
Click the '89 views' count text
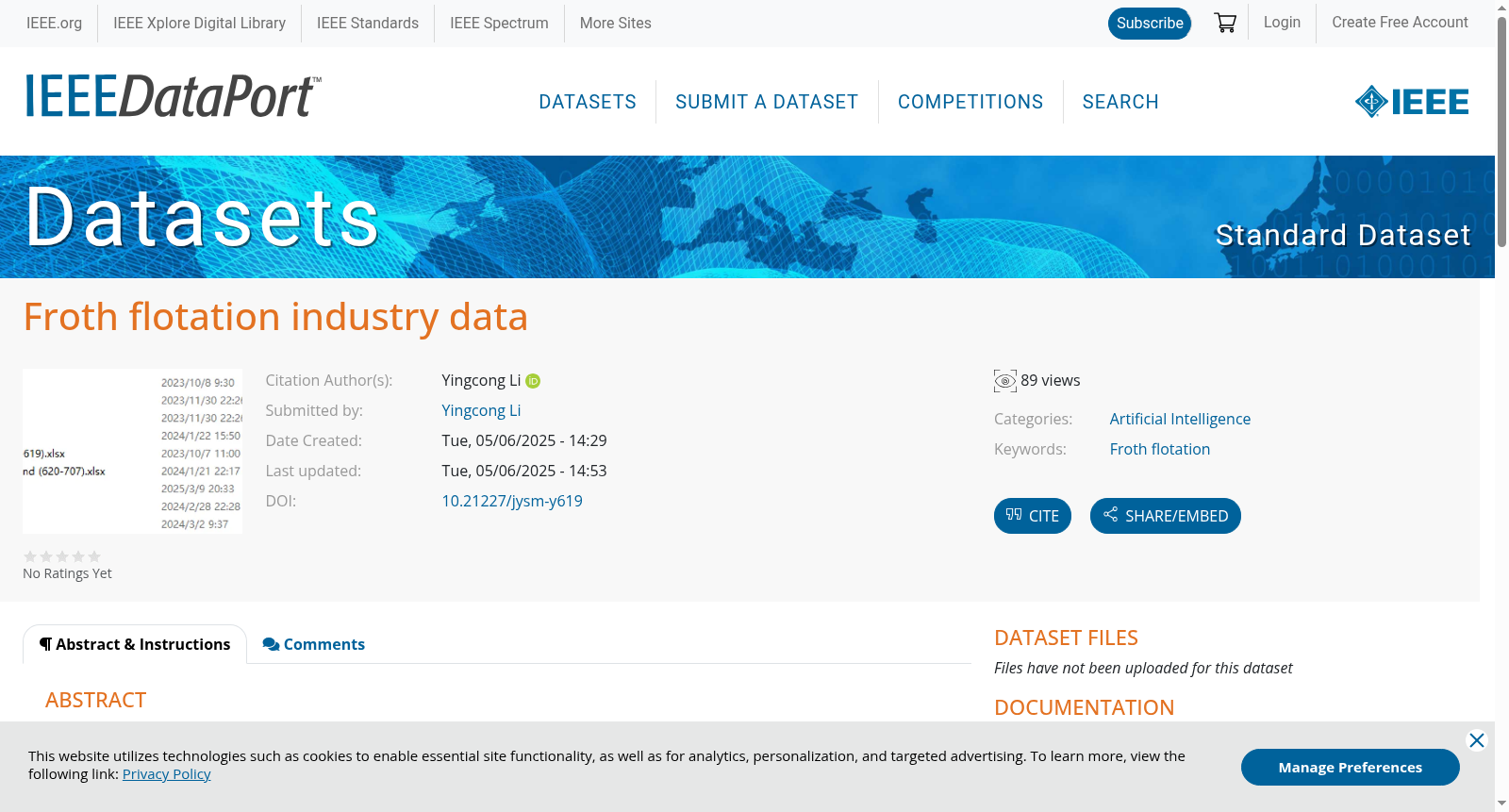coord(1051,381)
